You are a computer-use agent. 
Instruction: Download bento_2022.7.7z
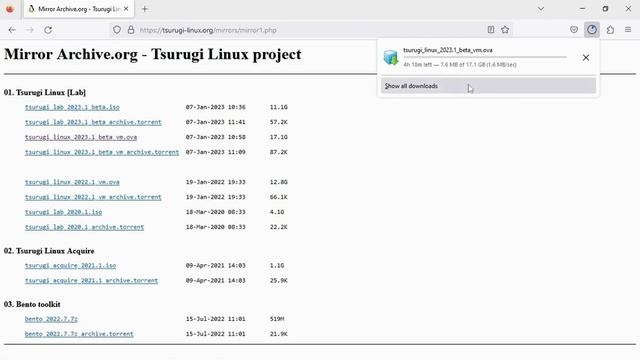(51, 319)
